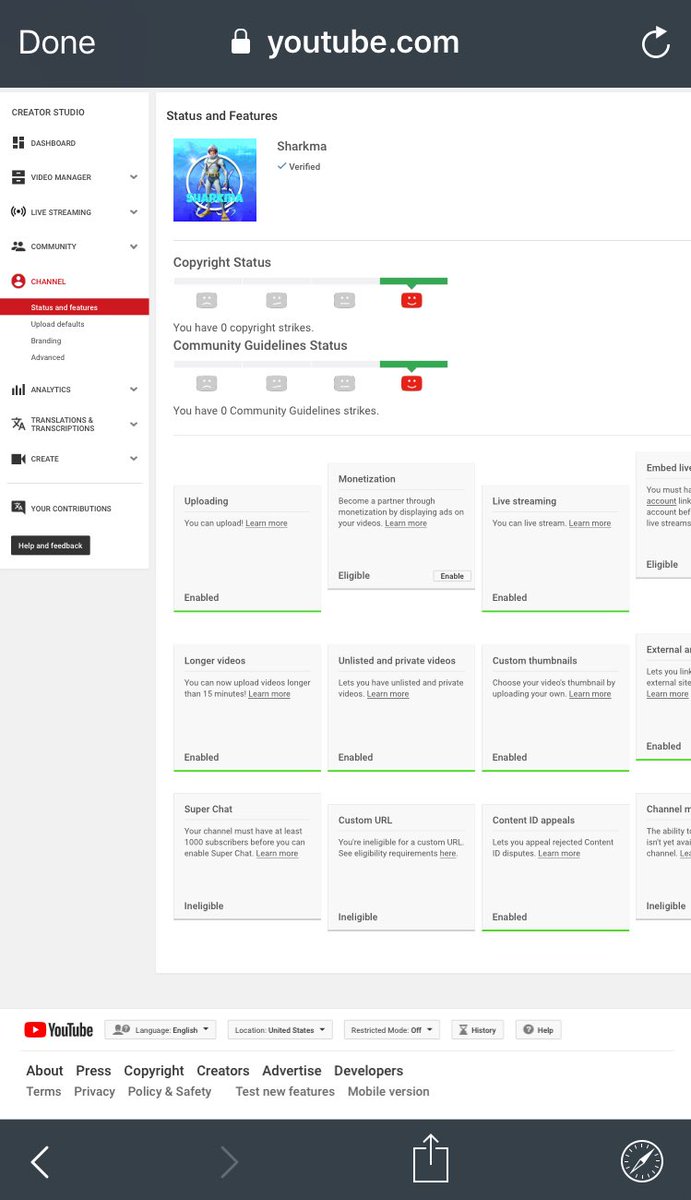Open Mobile version footer link
Image resolution: width=691 pixels, height=1200 pixels.
tap(389, 1091)
